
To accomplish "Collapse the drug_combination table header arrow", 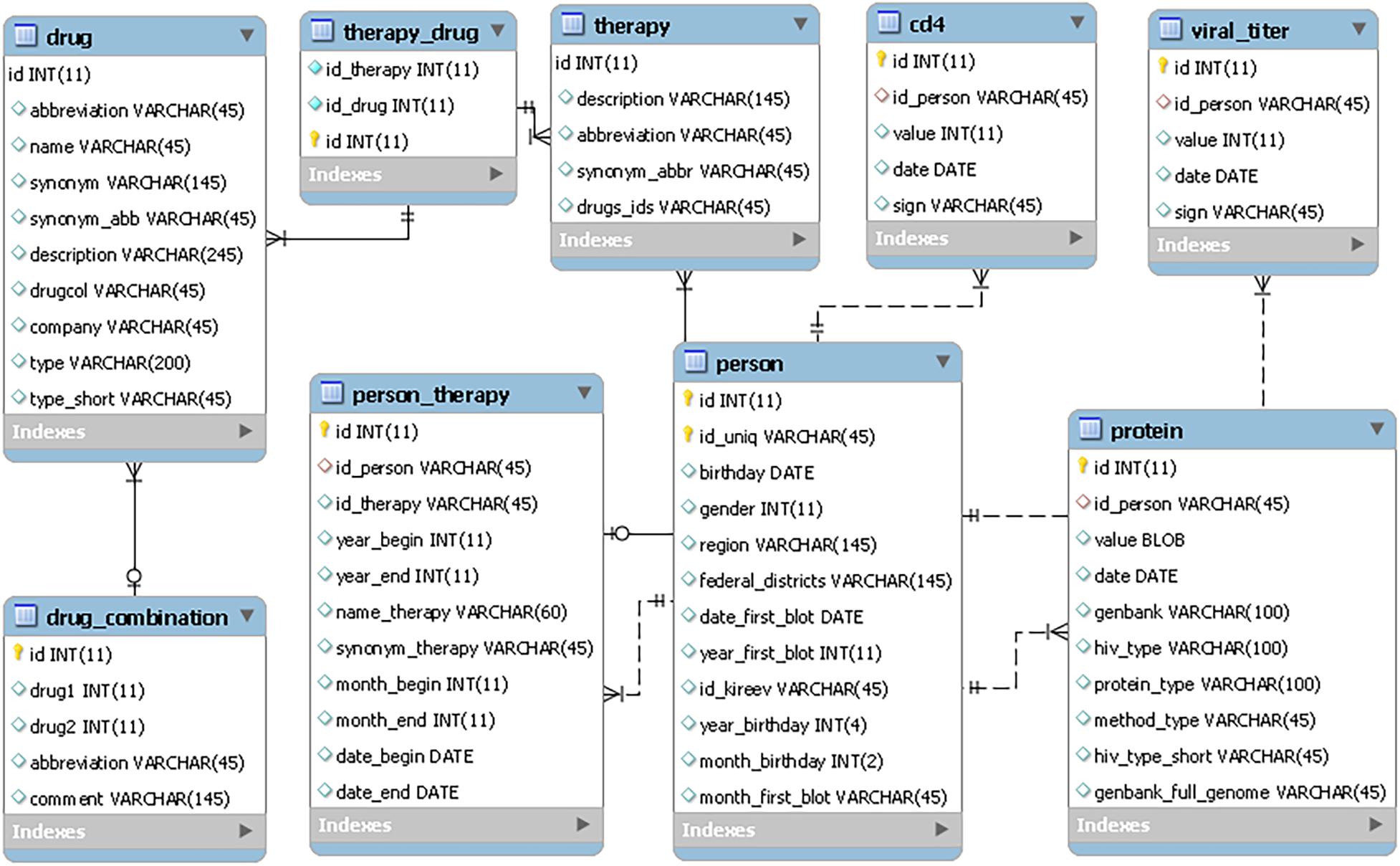I will [x=247, y=615].
